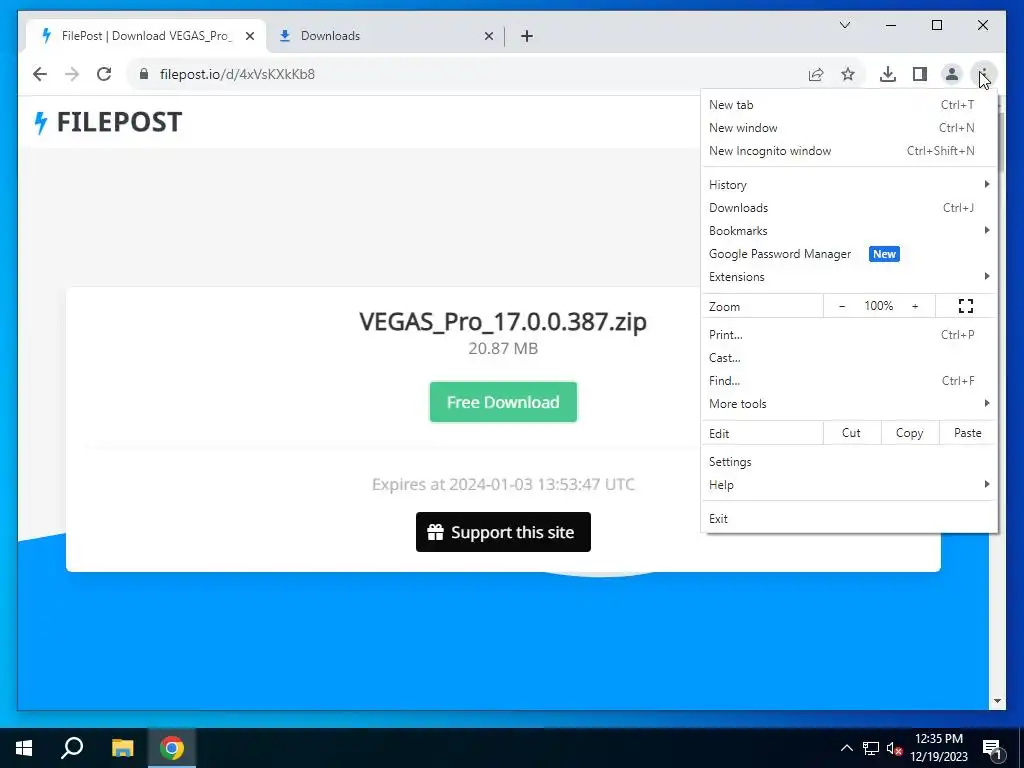Close the FilePost tab
This screenshot has height=768, width=1024.
point(249,36)
